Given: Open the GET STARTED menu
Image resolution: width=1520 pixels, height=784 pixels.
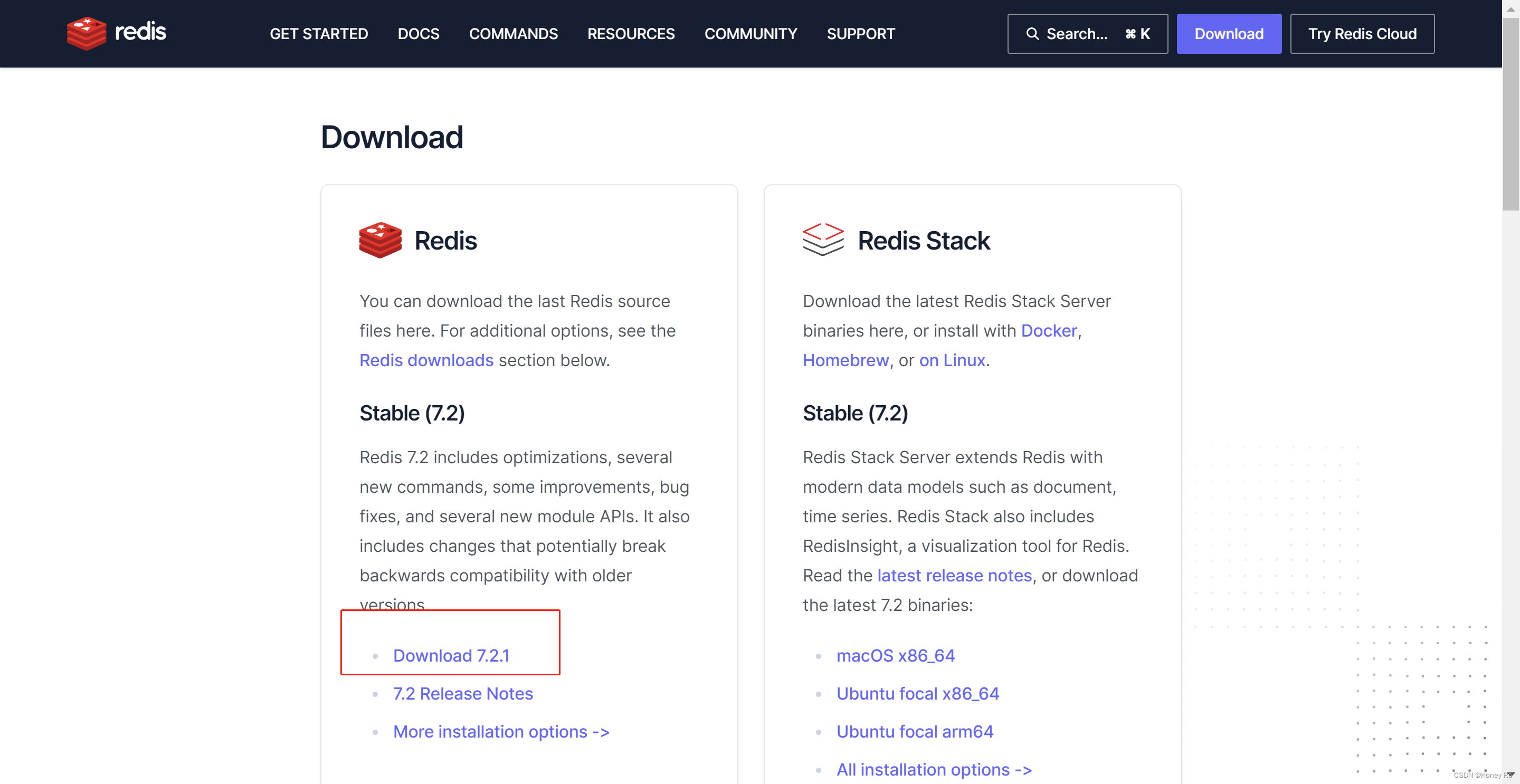Looking at the screenshot, I should tap(319, 34).
